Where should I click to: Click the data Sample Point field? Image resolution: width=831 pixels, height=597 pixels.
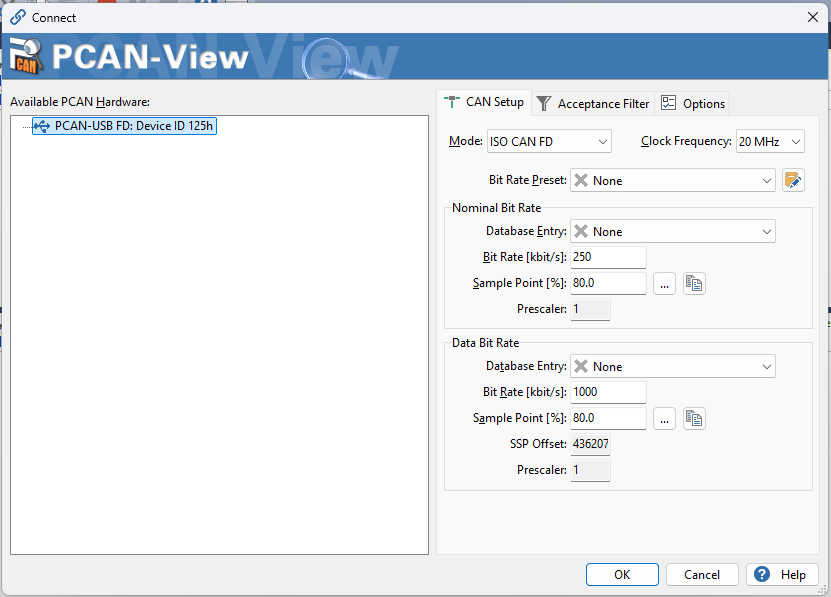(x=608, y=418)
